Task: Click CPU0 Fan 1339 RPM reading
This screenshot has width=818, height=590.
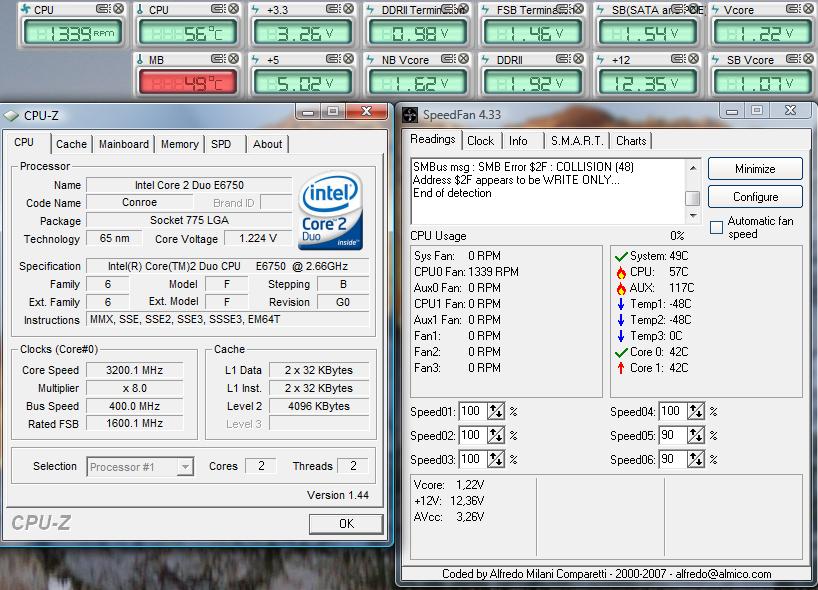Action: 466,272
